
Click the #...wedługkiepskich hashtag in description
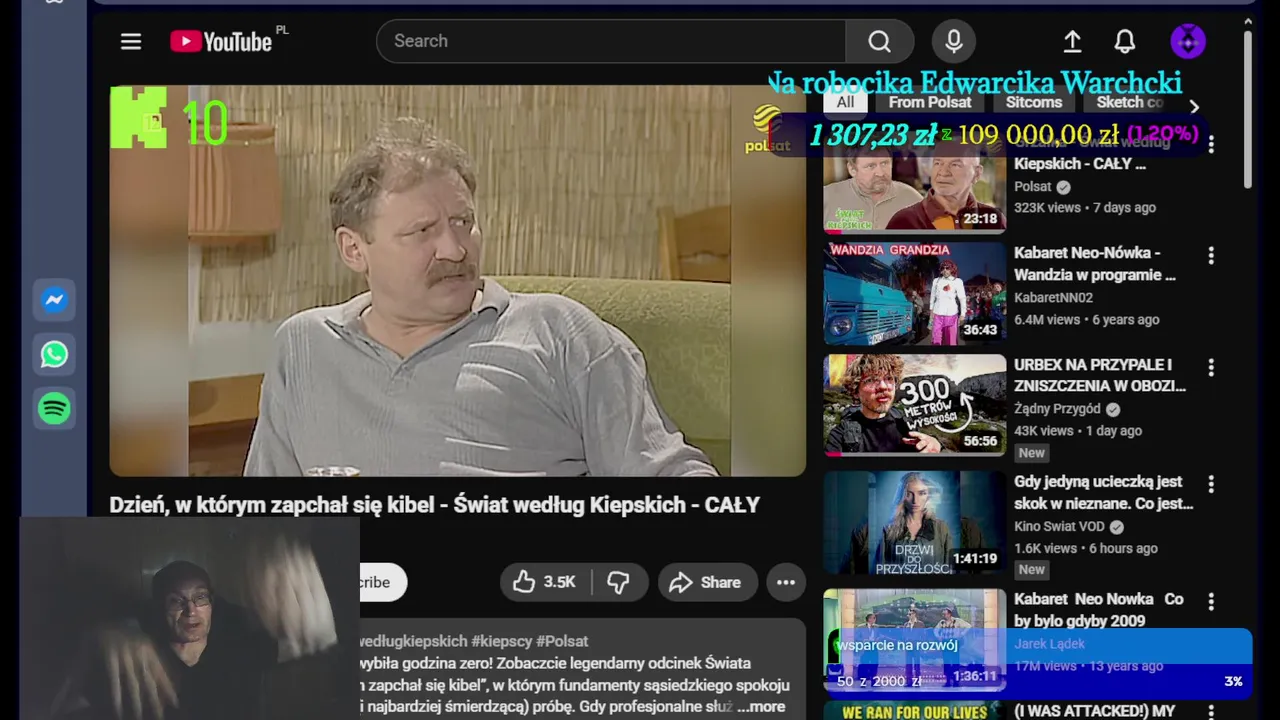point(413,641)
